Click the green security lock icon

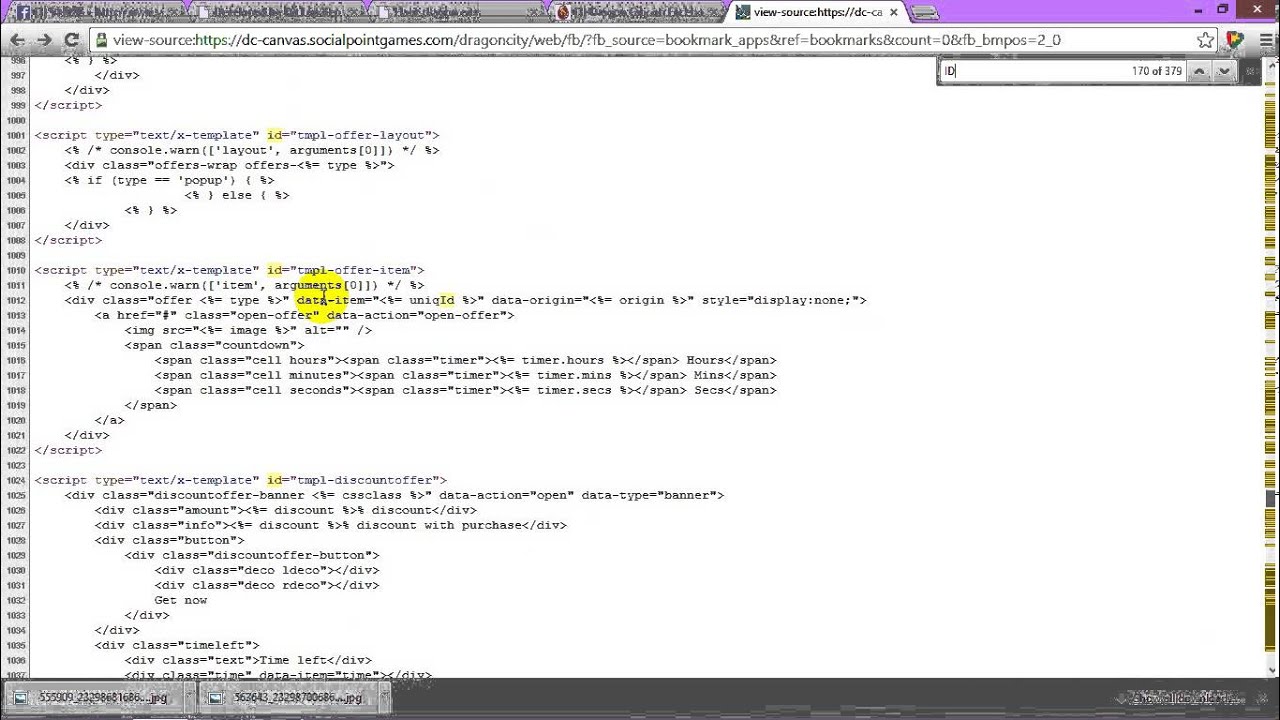(x=101, y=40)
